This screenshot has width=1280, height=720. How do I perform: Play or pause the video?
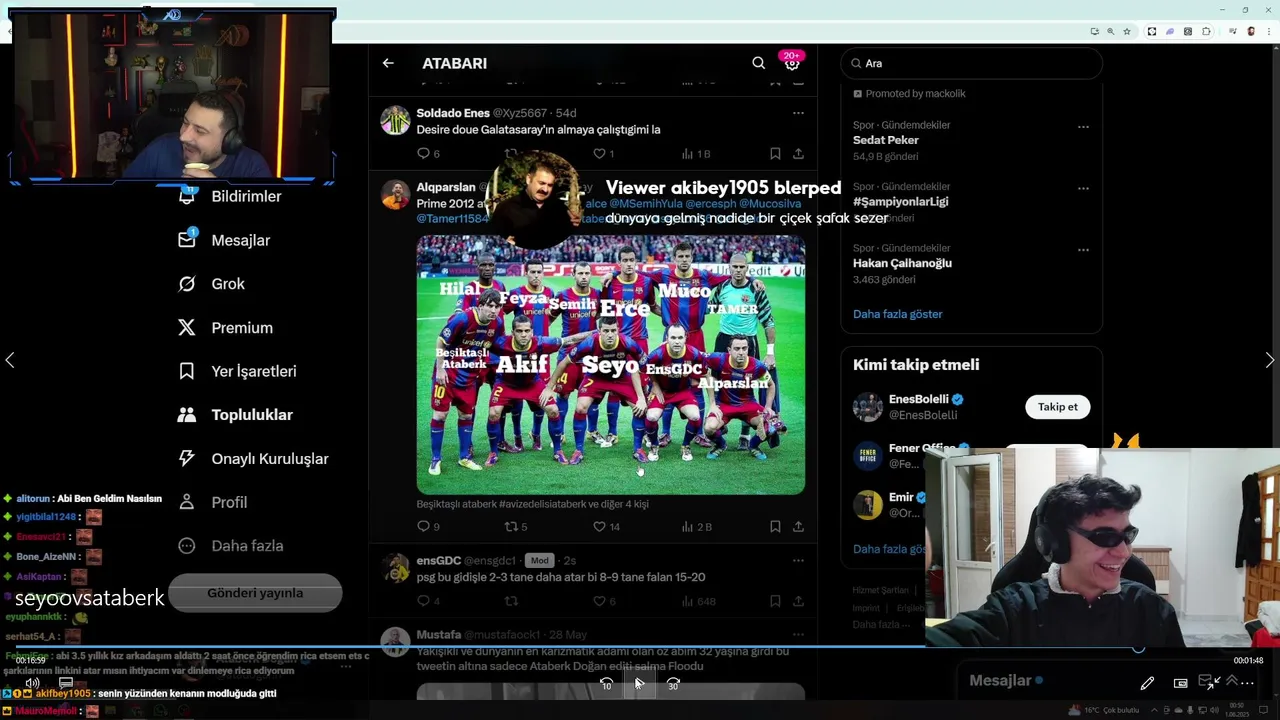pyautogui.click(x=639, y=684)
